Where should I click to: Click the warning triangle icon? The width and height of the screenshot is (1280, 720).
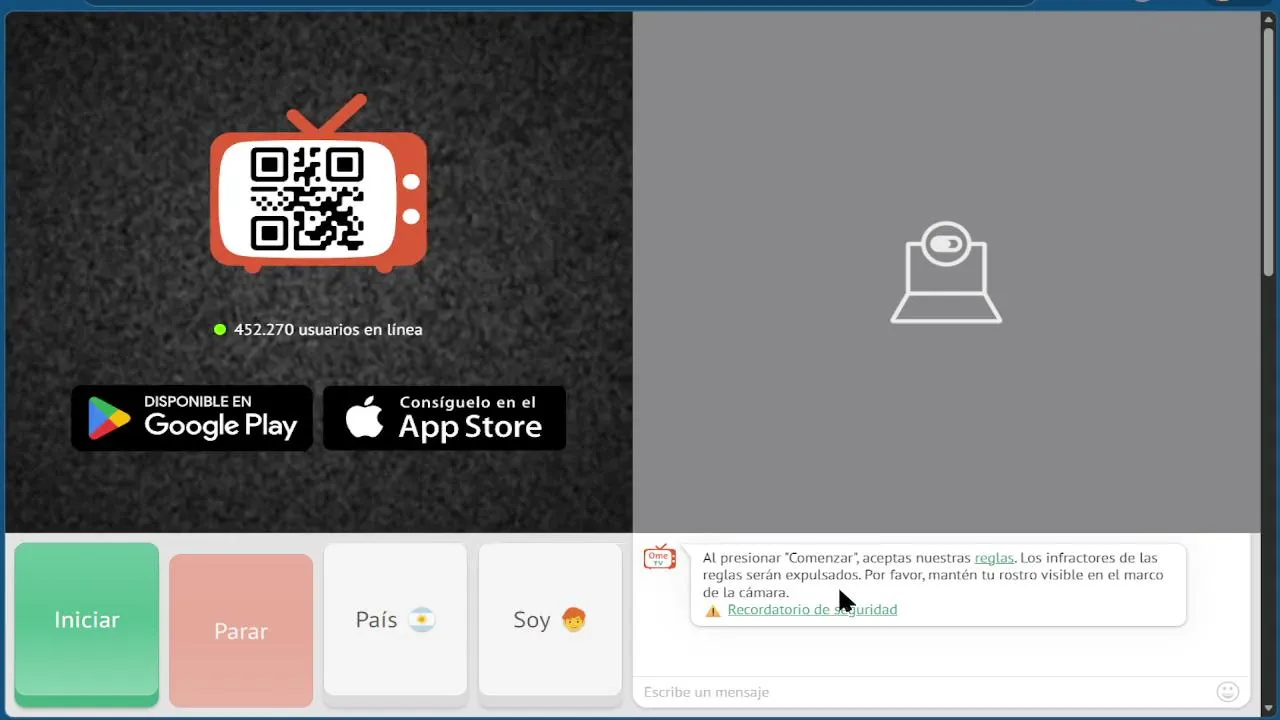click(x=713, y=610)
